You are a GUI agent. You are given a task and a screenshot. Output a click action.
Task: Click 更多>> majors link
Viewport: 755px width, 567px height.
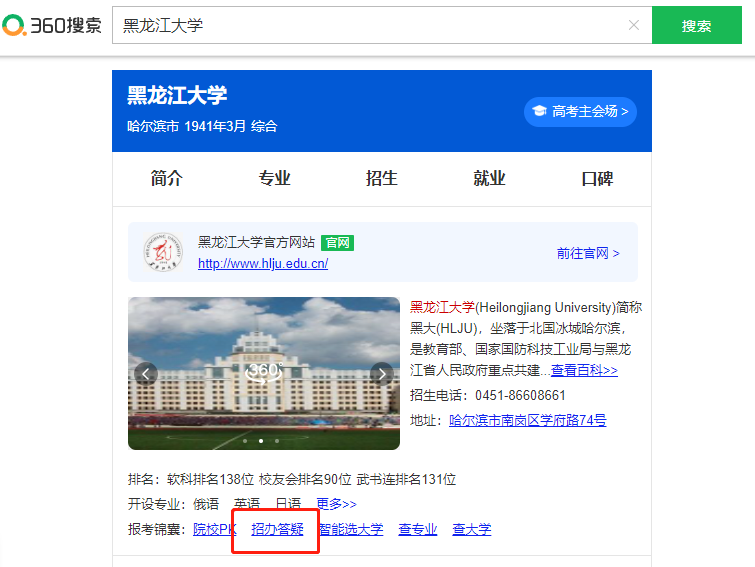337,504
